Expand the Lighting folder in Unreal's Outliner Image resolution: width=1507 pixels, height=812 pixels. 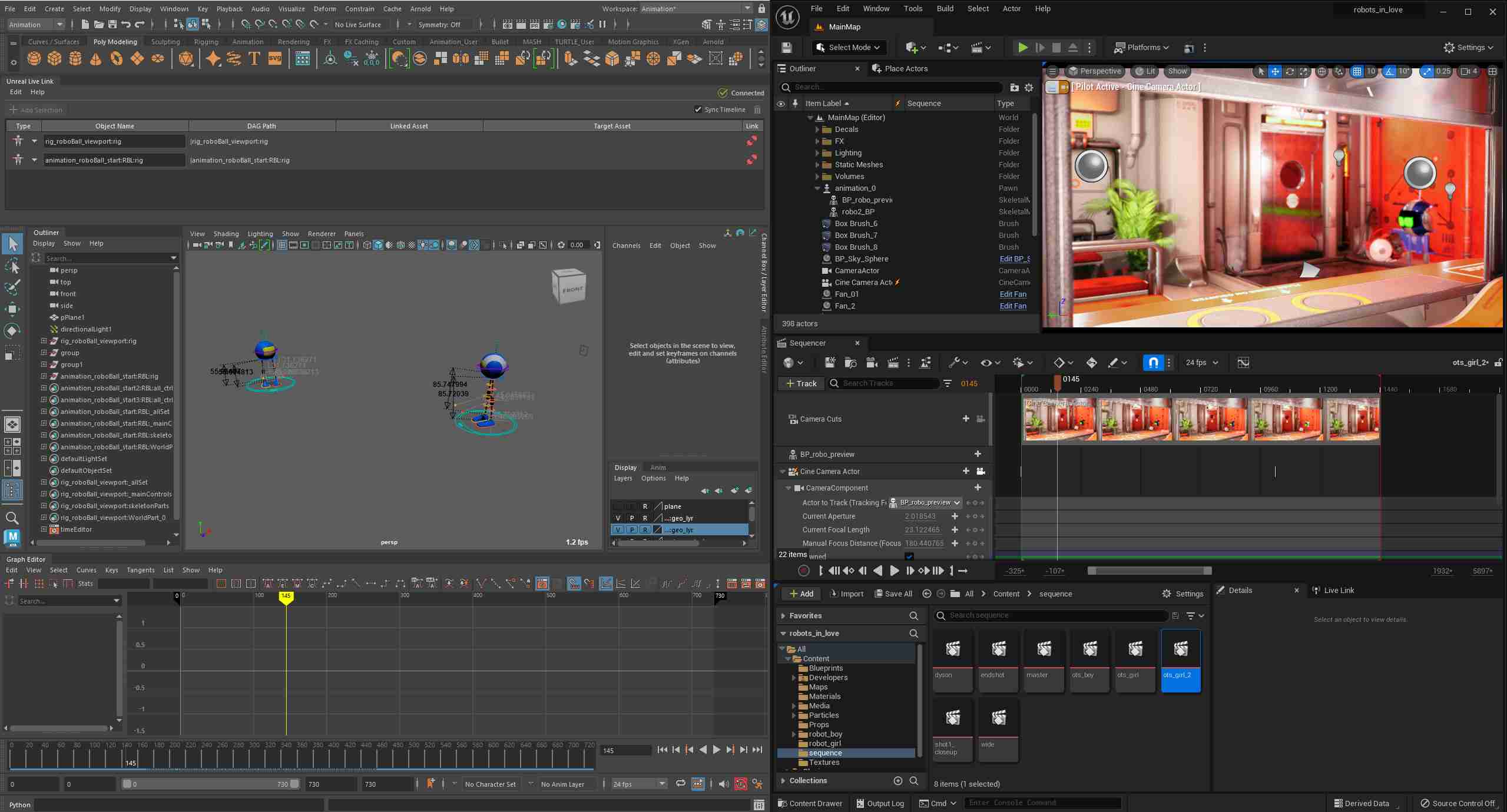click(817, 153)
